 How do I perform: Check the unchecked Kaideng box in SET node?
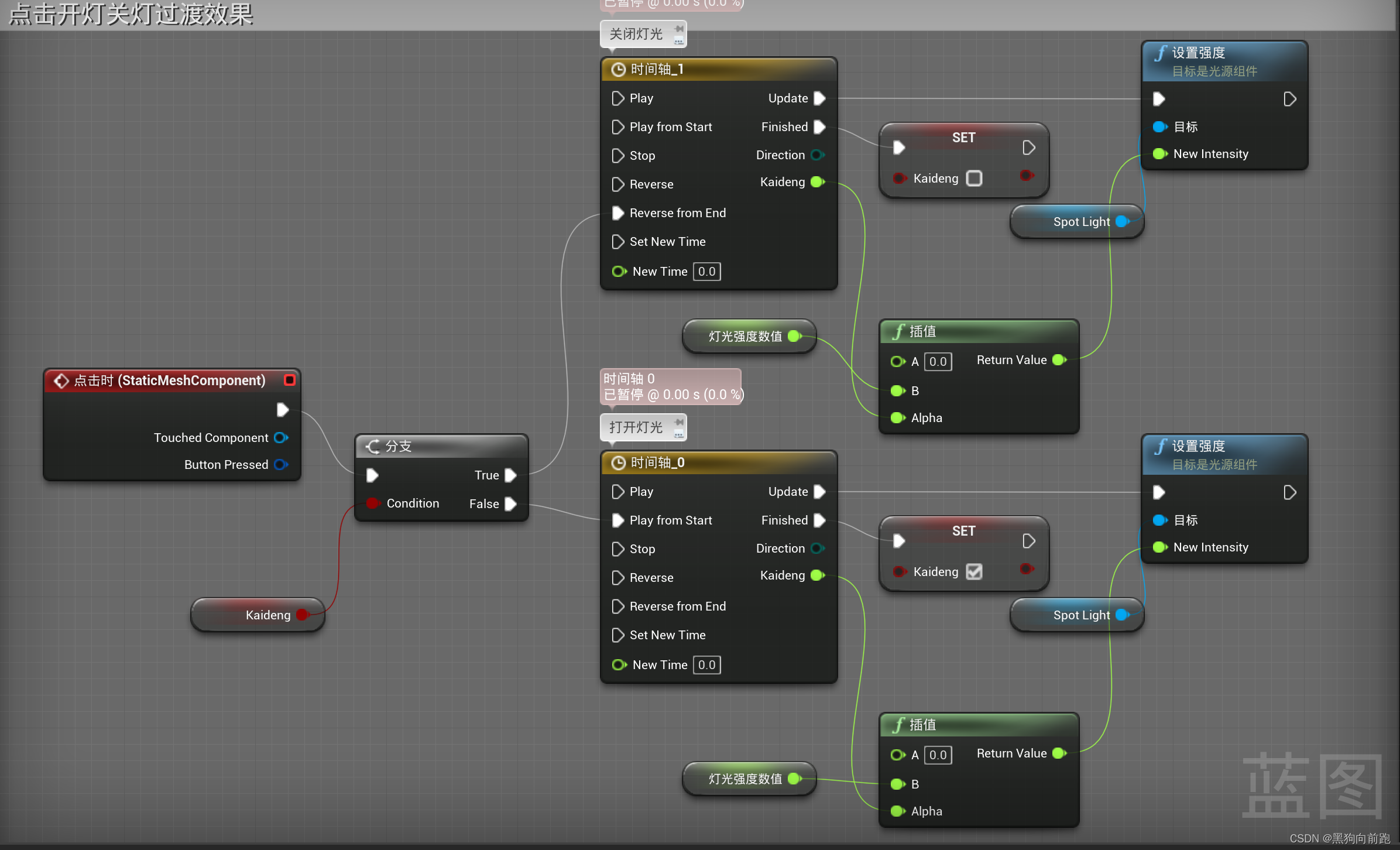[x=974, y=179]
